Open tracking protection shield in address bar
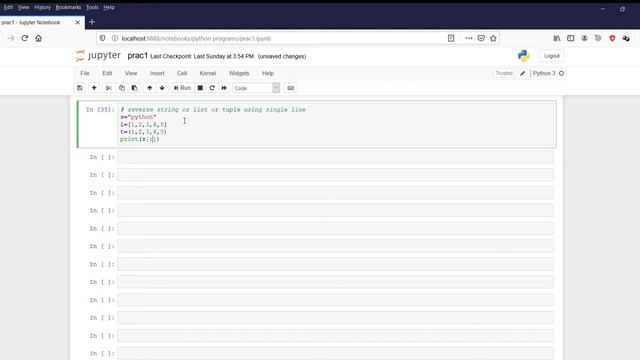 tap(102, 38)
